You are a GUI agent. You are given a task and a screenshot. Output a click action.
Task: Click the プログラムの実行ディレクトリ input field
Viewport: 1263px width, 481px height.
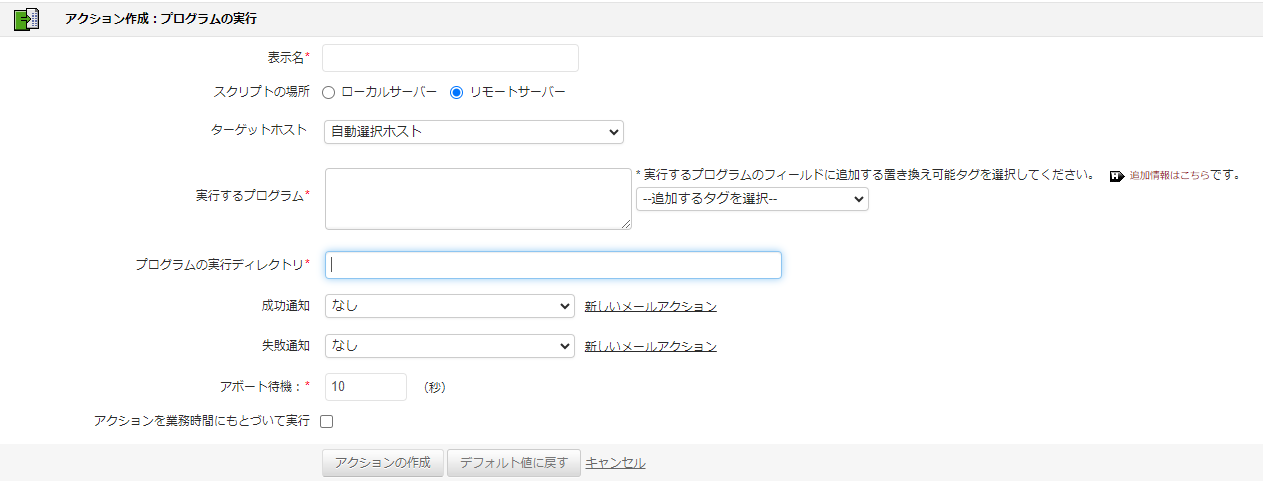point(553,265)
